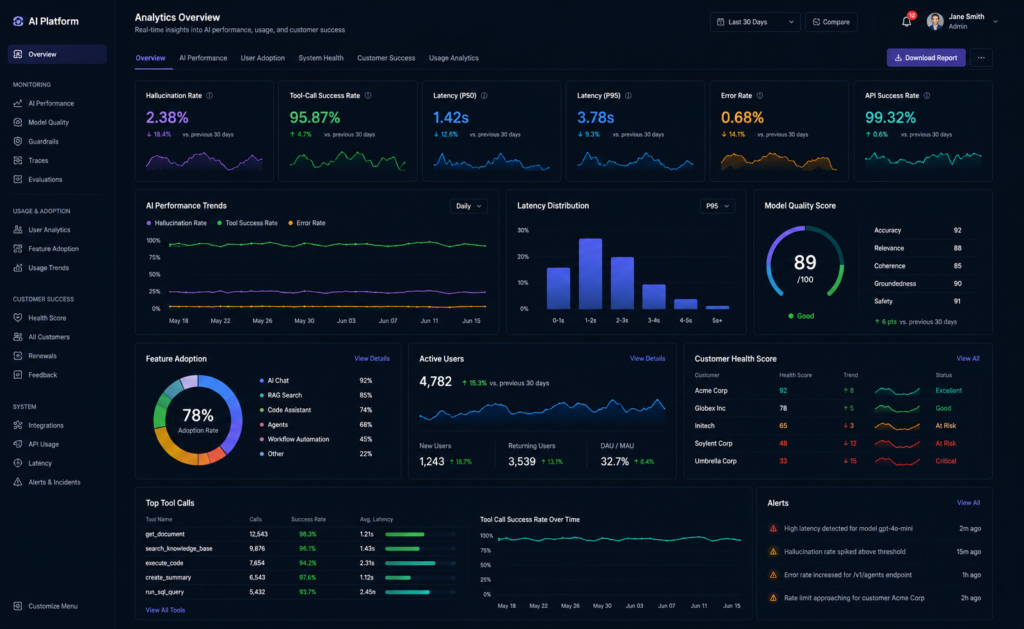
Task: Click info icon next to API Success Rate
Action: click(x=927, y=95)
